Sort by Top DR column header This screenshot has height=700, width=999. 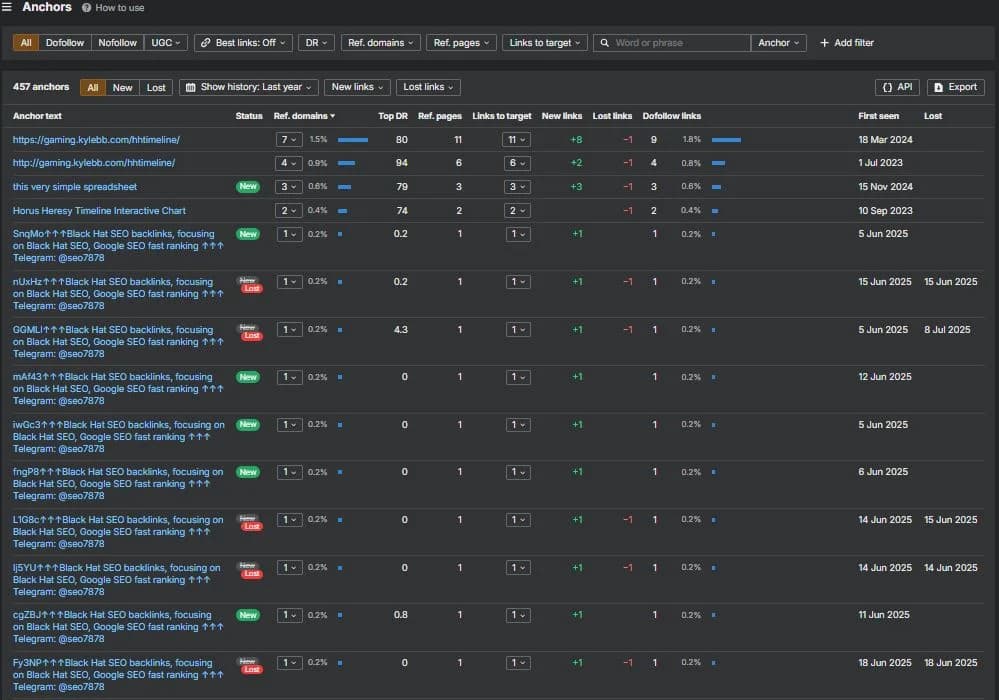[393, 116]
